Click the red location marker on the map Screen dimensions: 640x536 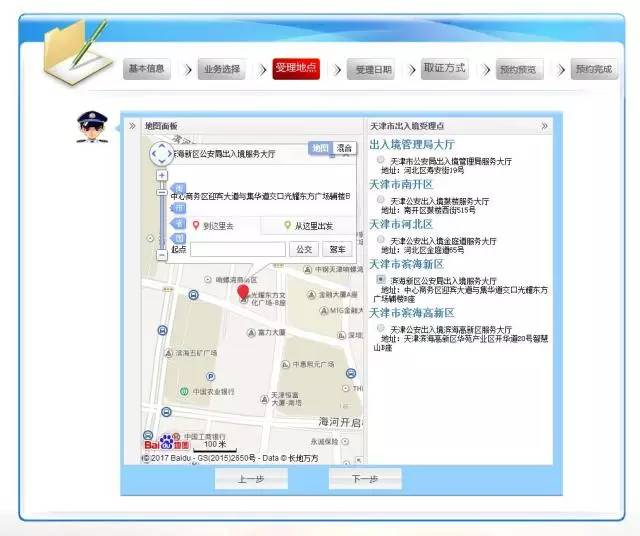point(243,293)
